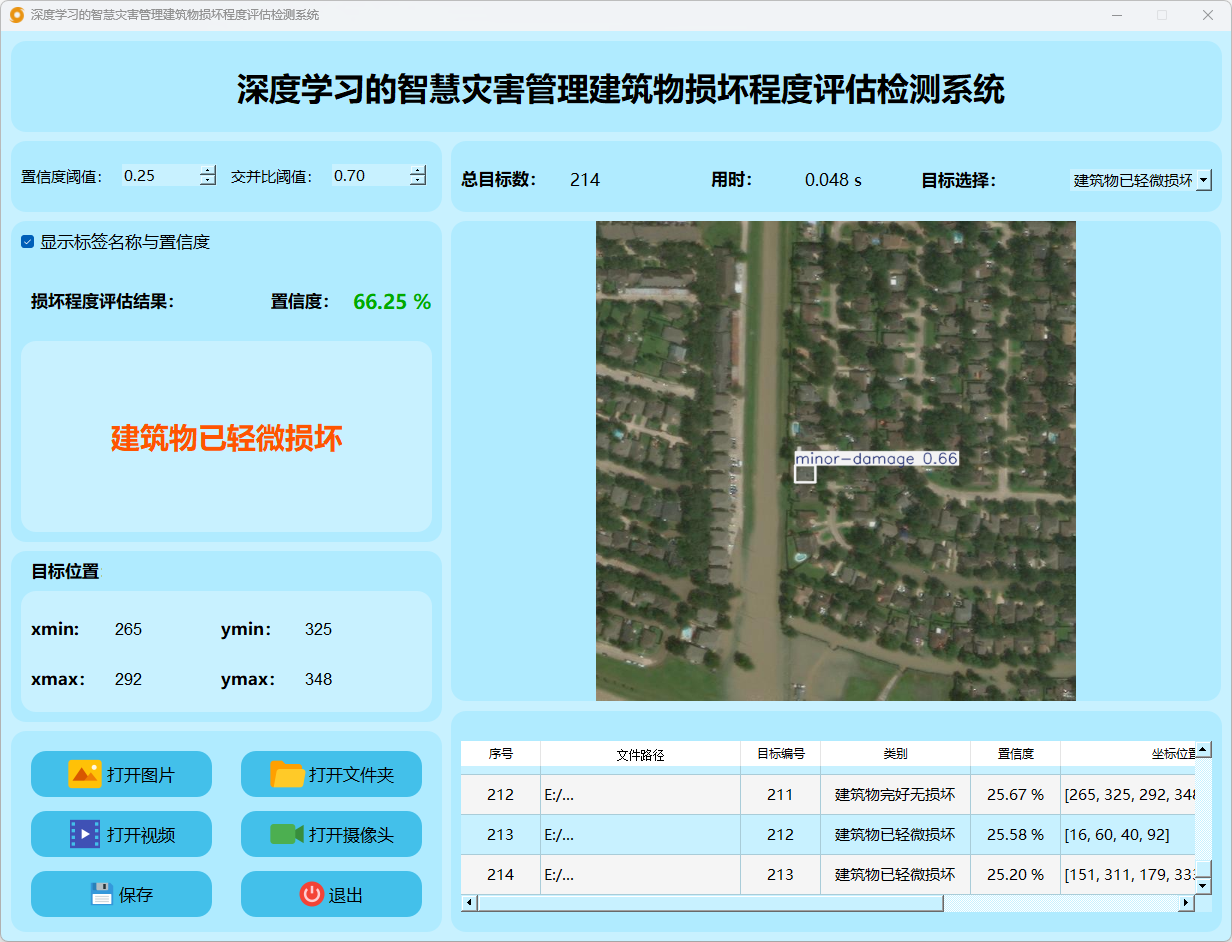Toggle 显示标签名称与置信度 checkbox
Image resolution: width=1232 pixels, height=942 pixels.
click(x=28, y=242)
